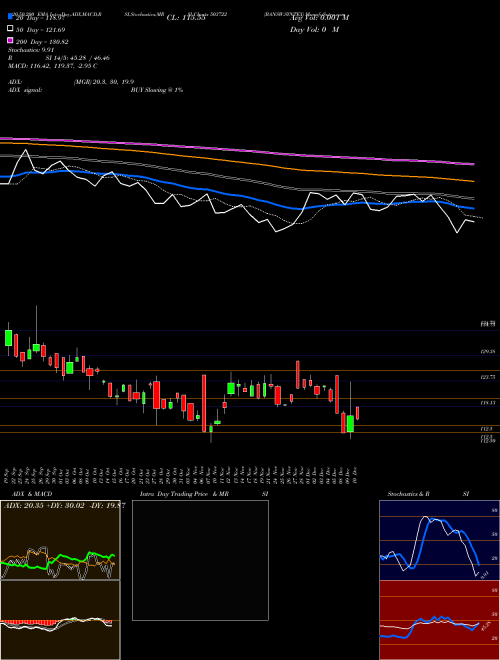Click the '(MGR) 20.3, 30, 19.9' ADX values
This screenshot has height=660, width=500.
click(104, 82)
